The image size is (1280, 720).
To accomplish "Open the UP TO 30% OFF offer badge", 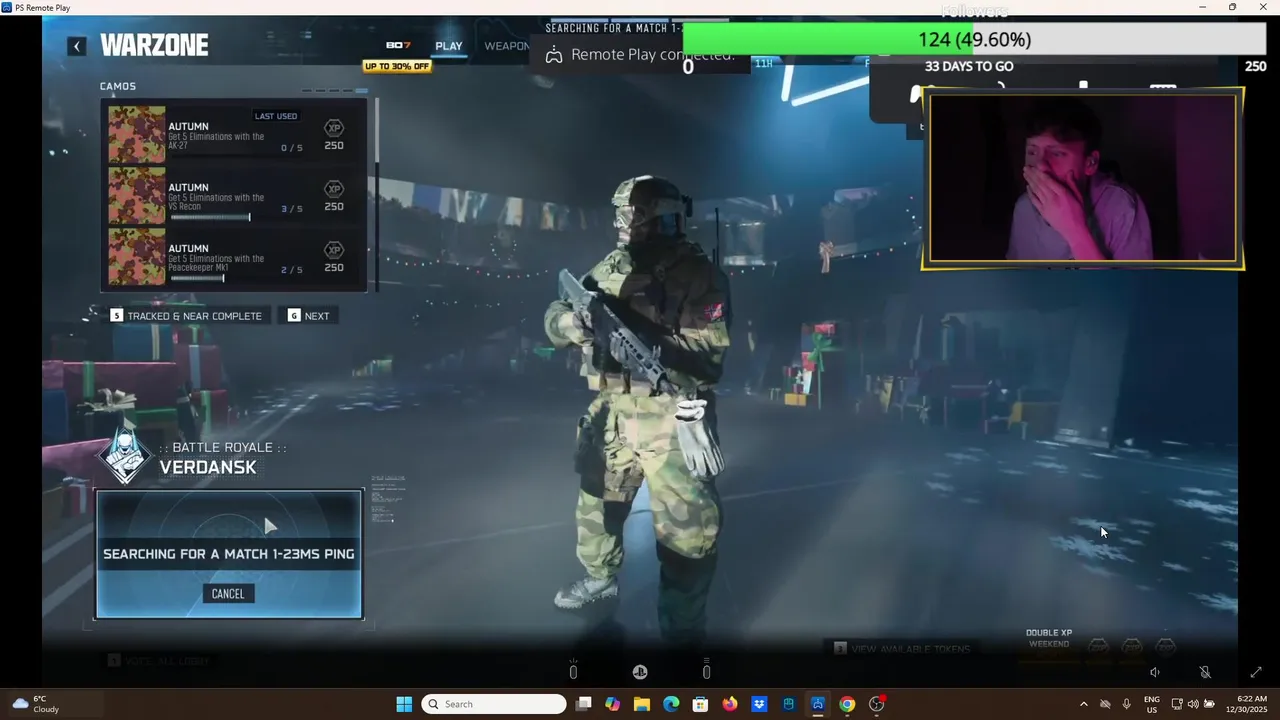I will click(397, 66).
